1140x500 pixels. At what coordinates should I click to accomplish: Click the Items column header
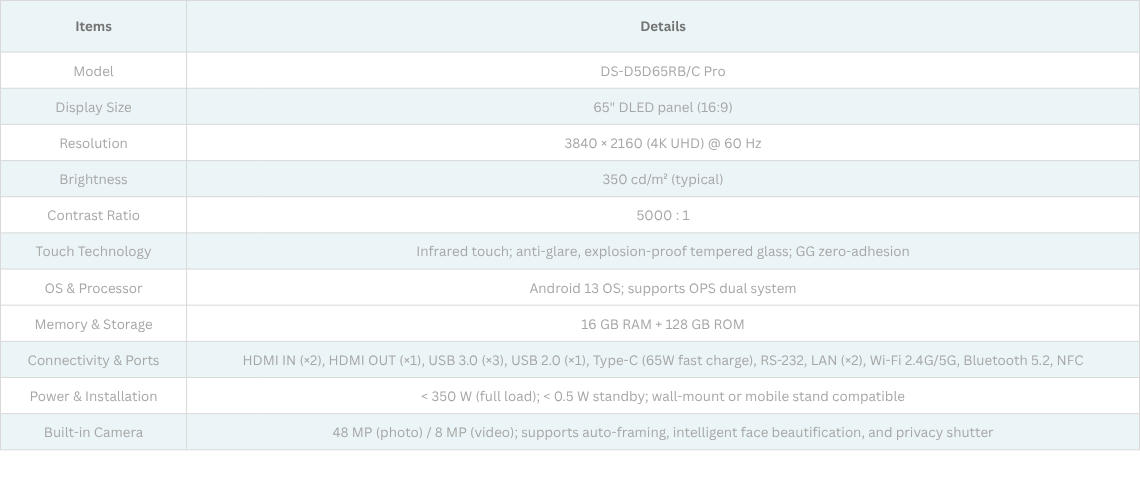(93, 26)
